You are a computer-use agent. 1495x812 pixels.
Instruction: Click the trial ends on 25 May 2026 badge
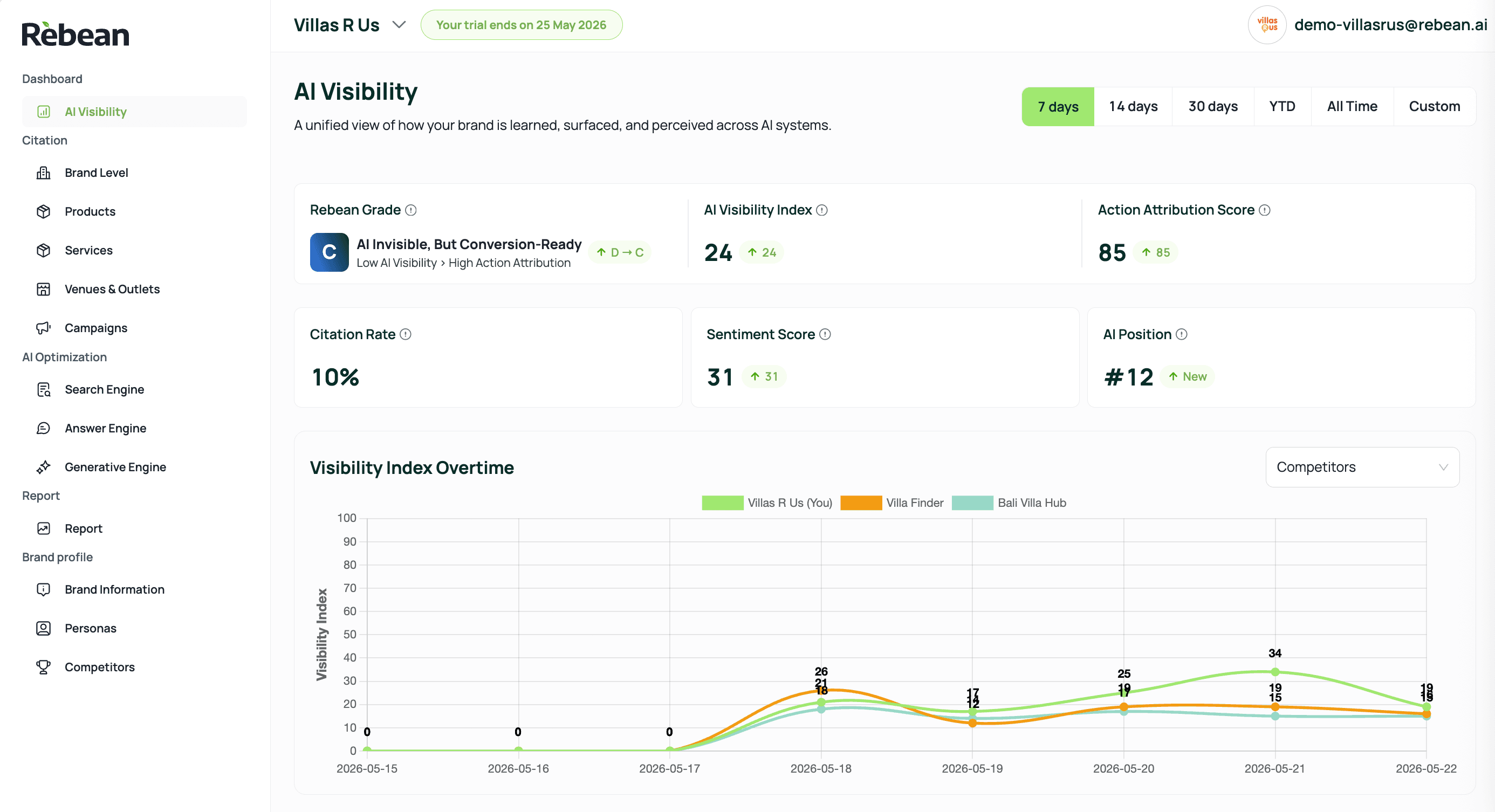521,25
